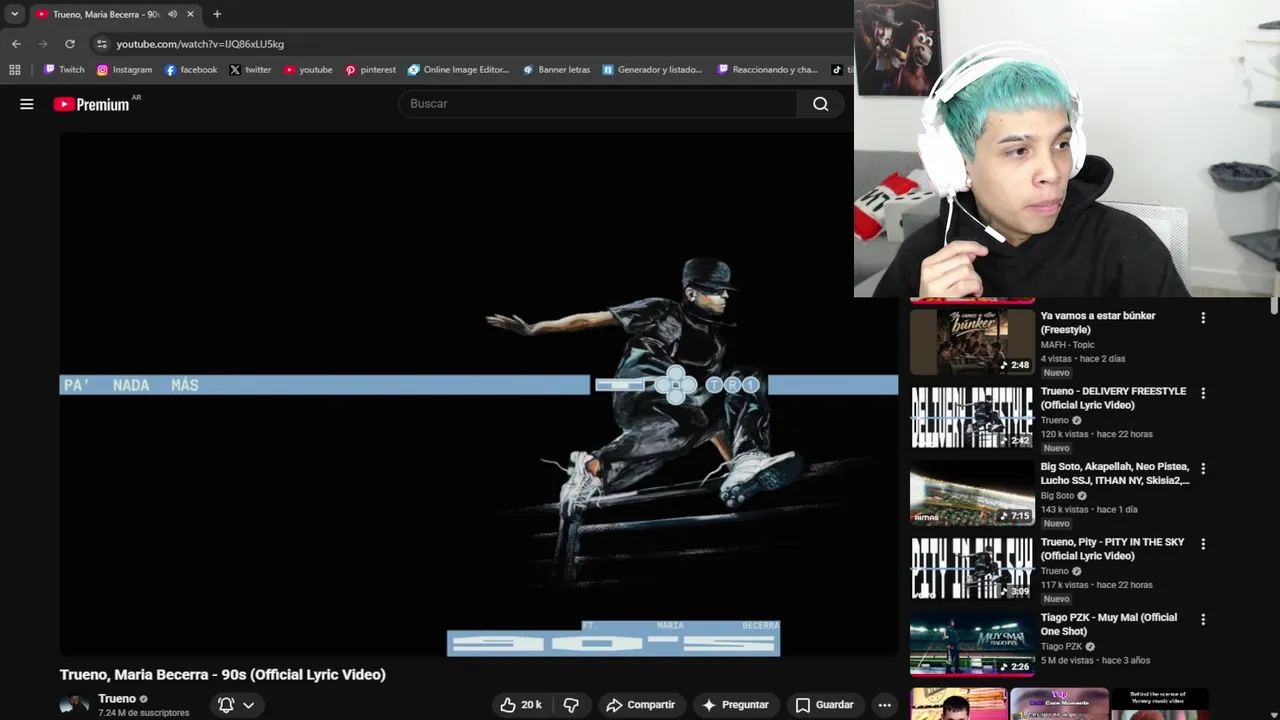
Task: Open Tiago PZK - Muy Mal thumbnail
Action: tap(972, 643)
